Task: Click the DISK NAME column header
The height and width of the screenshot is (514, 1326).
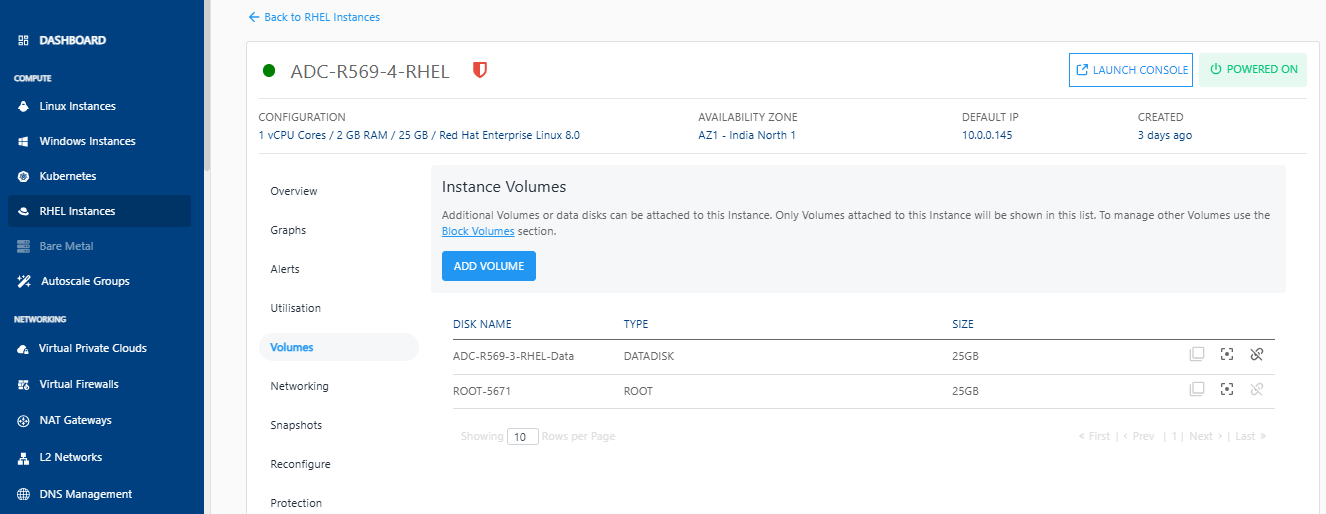Action: (482, 324)
